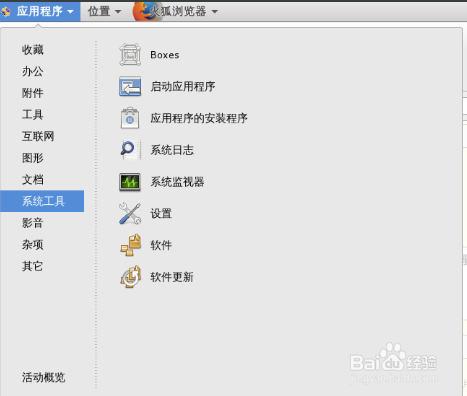The image size is (467, 396).
Task: Open the 位置 menu
Action: click(x=104, y=12)
